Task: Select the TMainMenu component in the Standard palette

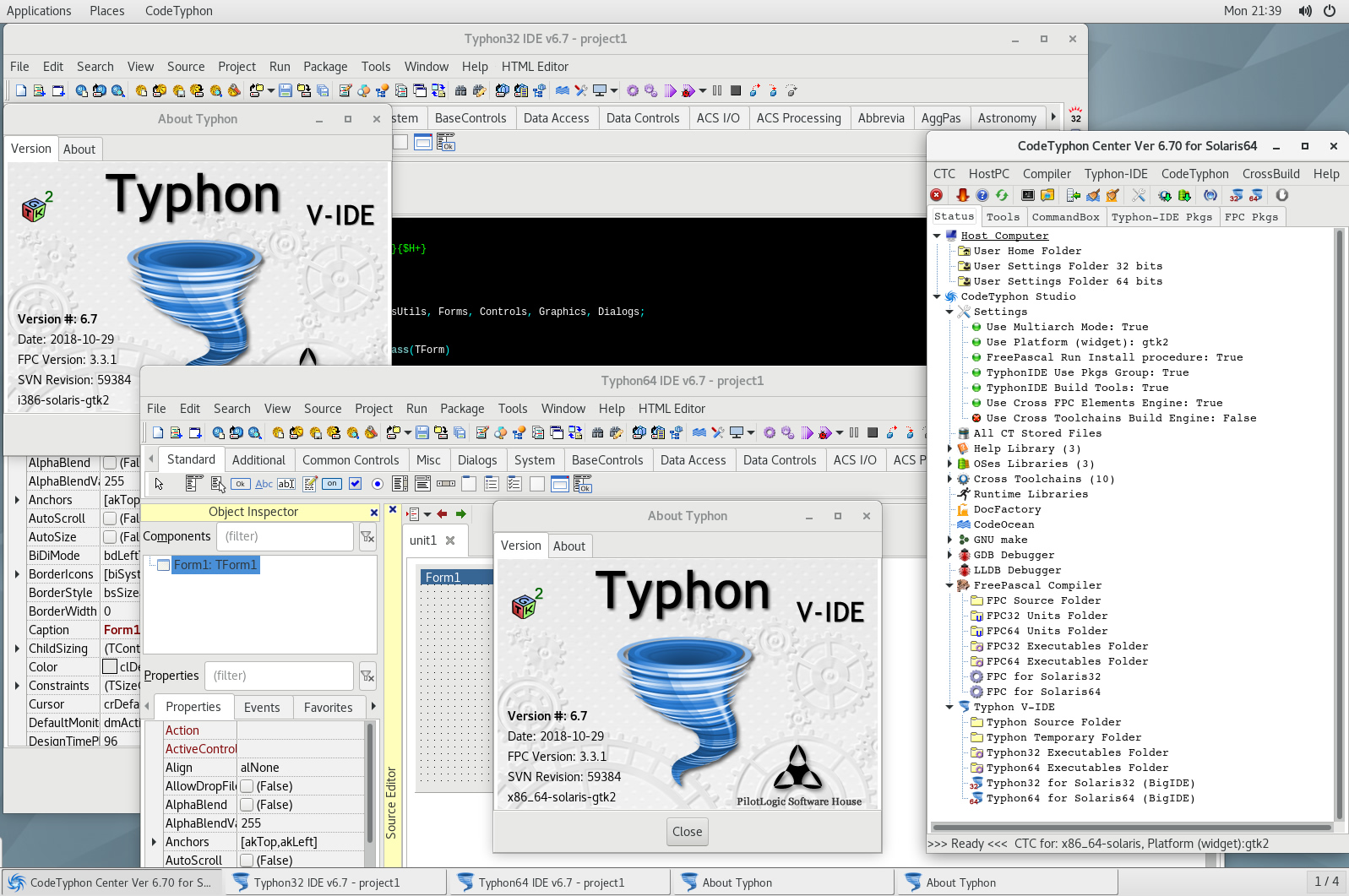Action: point(193,484)
